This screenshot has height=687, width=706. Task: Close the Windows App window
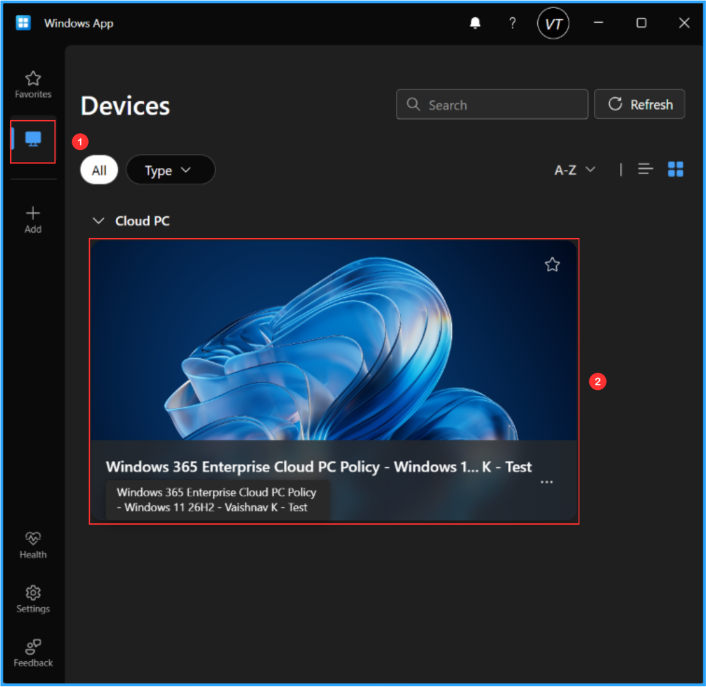[x=684, y=23]
